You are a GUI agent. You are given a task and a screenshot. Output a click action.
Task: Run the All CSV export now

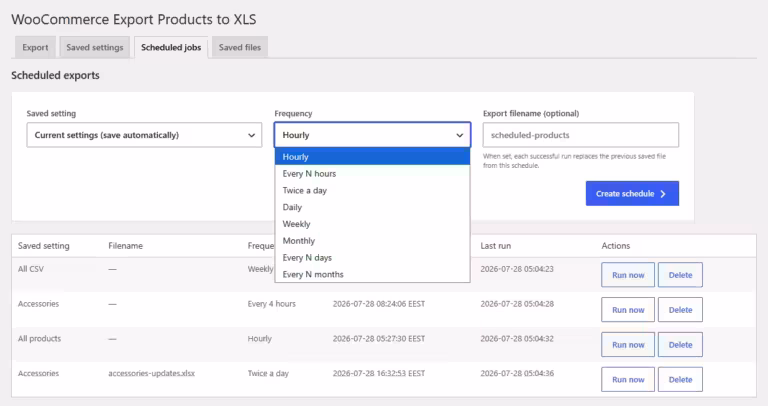628,275
